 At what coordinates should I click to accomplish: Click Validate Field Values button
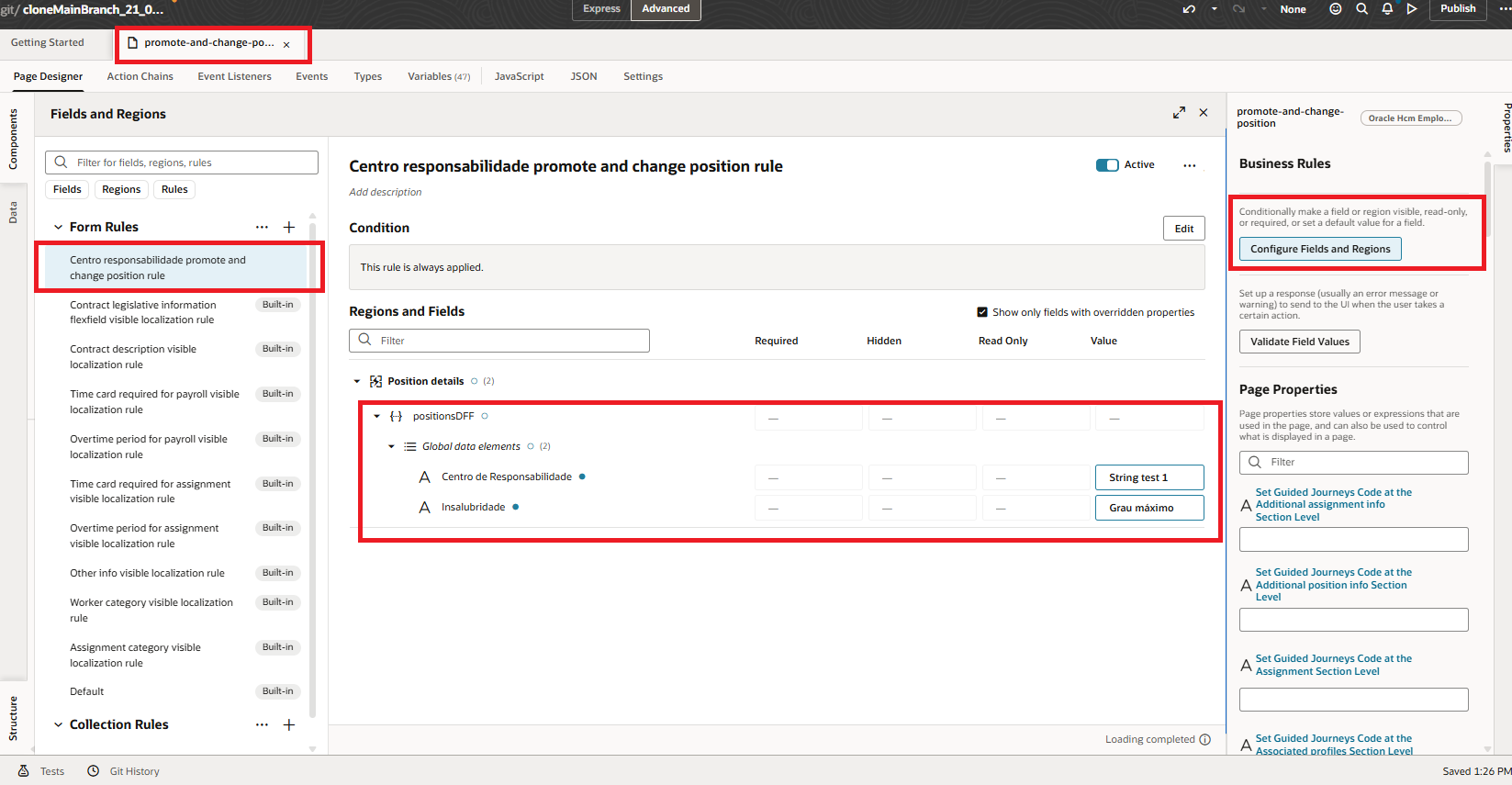[1300, 342]
